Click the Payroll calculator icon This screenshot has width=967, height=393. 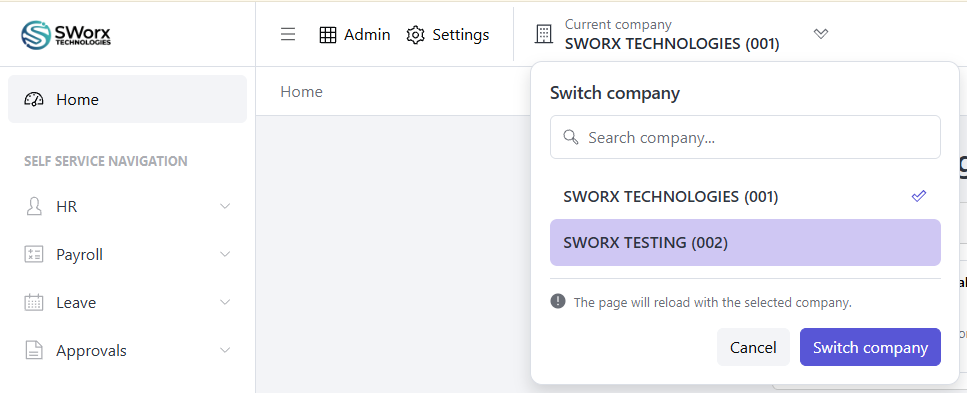point(34,254)
